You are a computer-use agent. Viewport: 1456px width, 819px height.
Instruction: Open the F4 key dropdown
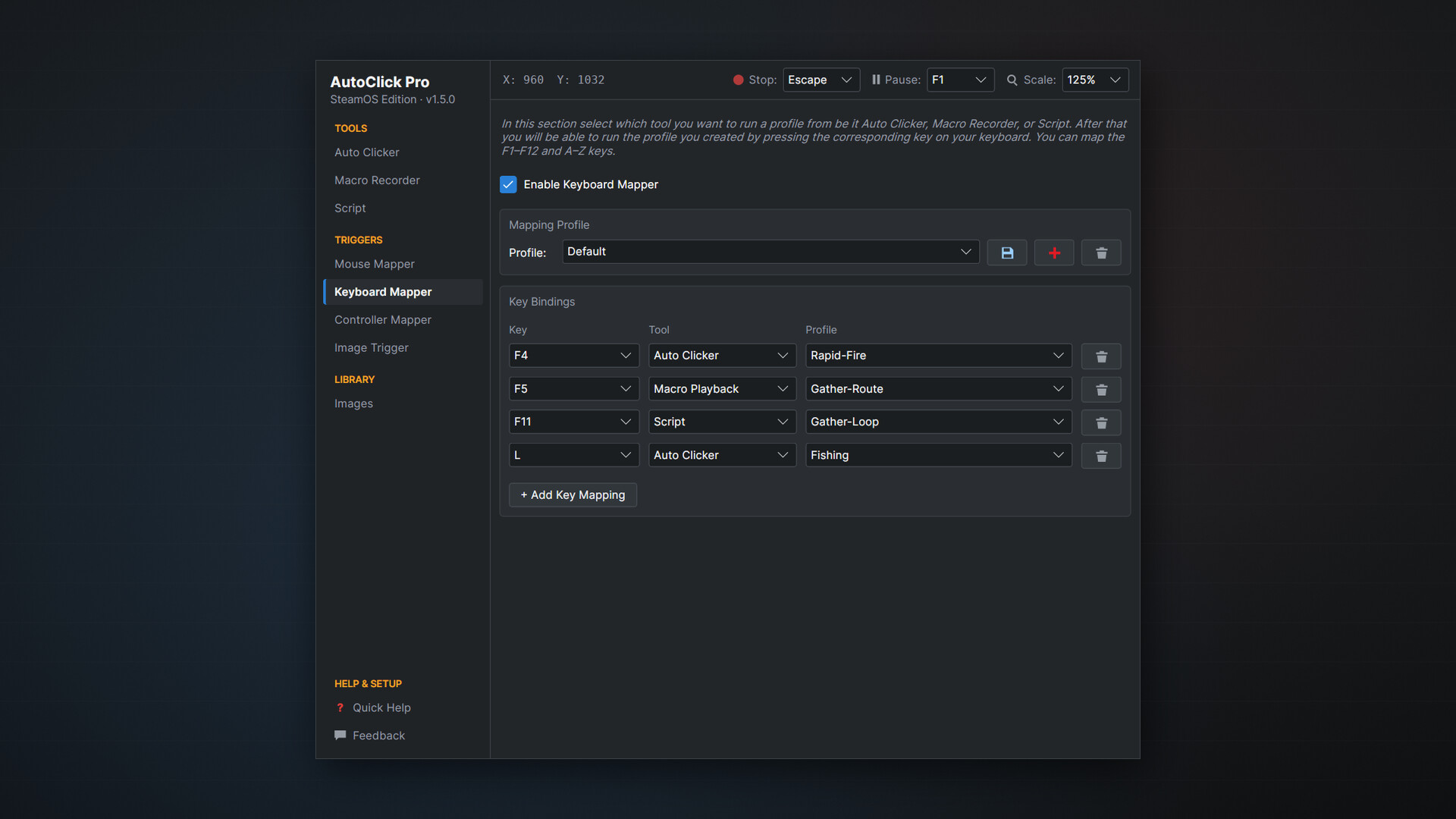pos(573,356)
